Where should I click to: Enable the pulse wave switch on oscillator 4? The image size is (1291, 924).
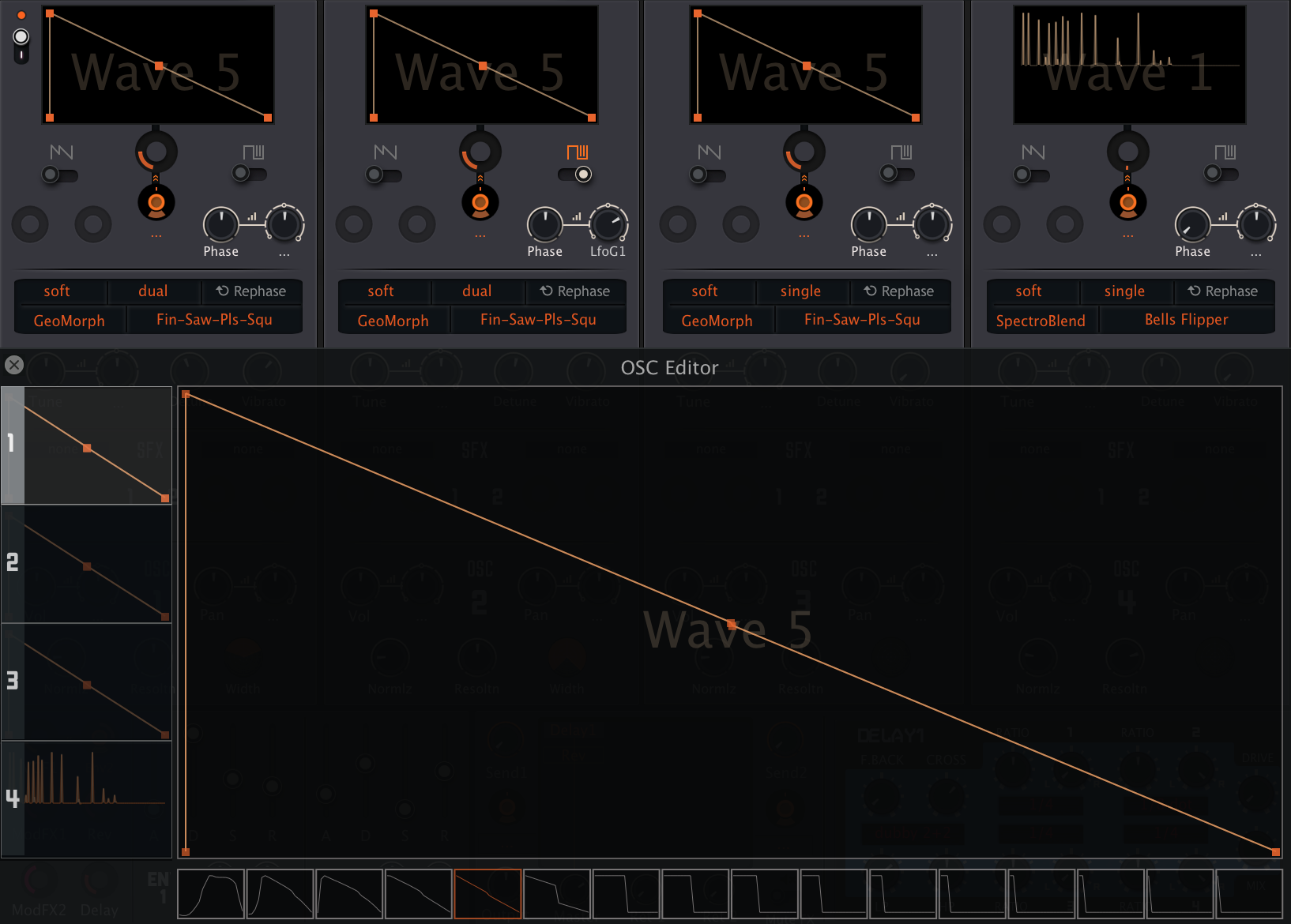tap(1221, 173)
